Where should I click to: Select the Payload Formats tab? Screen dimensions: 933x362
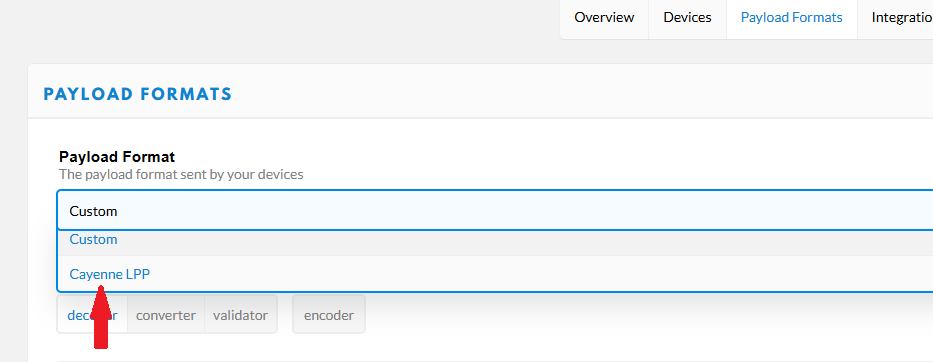tap(791, 18)
